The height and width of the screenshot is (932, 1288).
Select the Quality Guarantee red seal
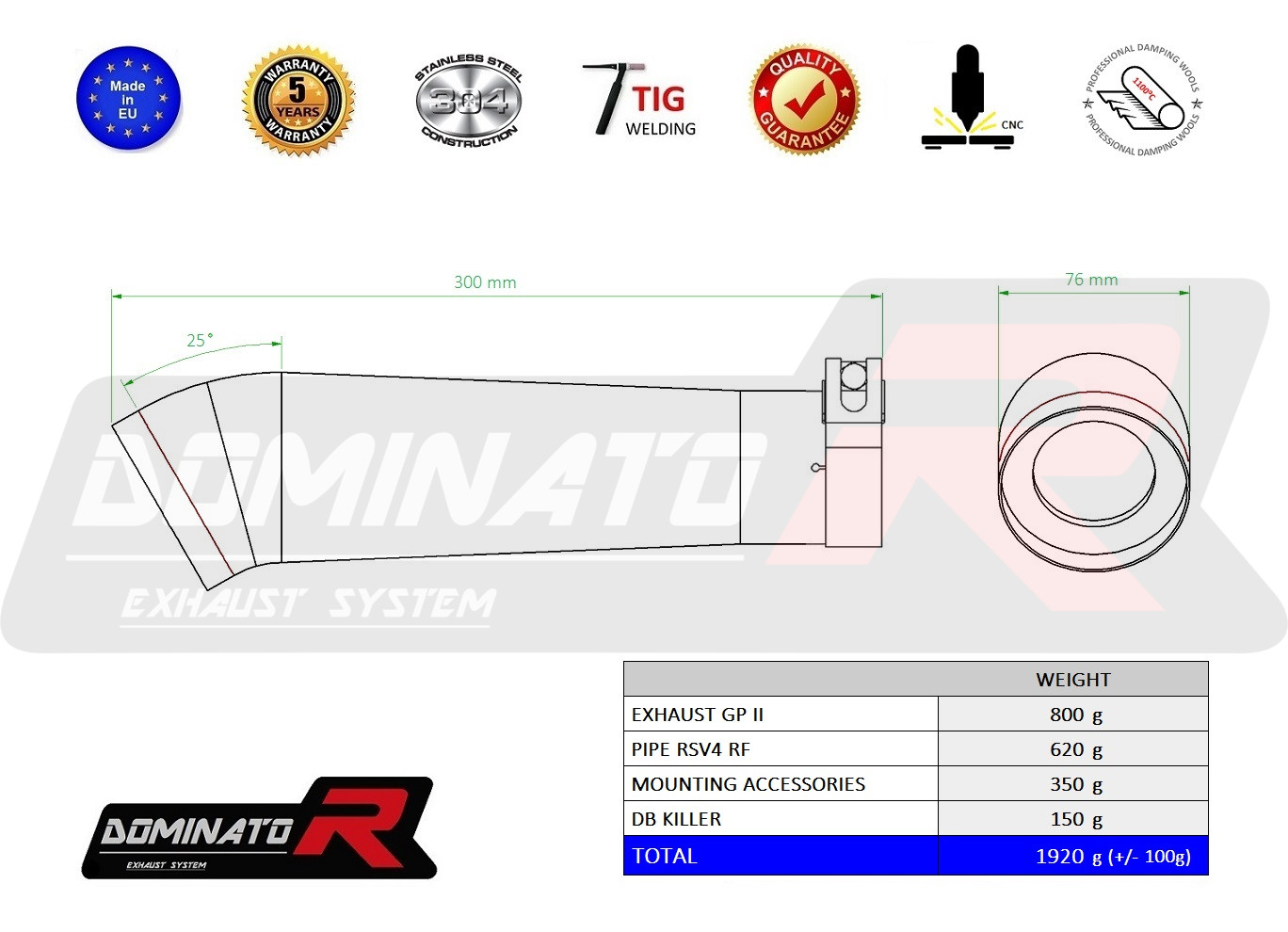(x=804, y=100)
